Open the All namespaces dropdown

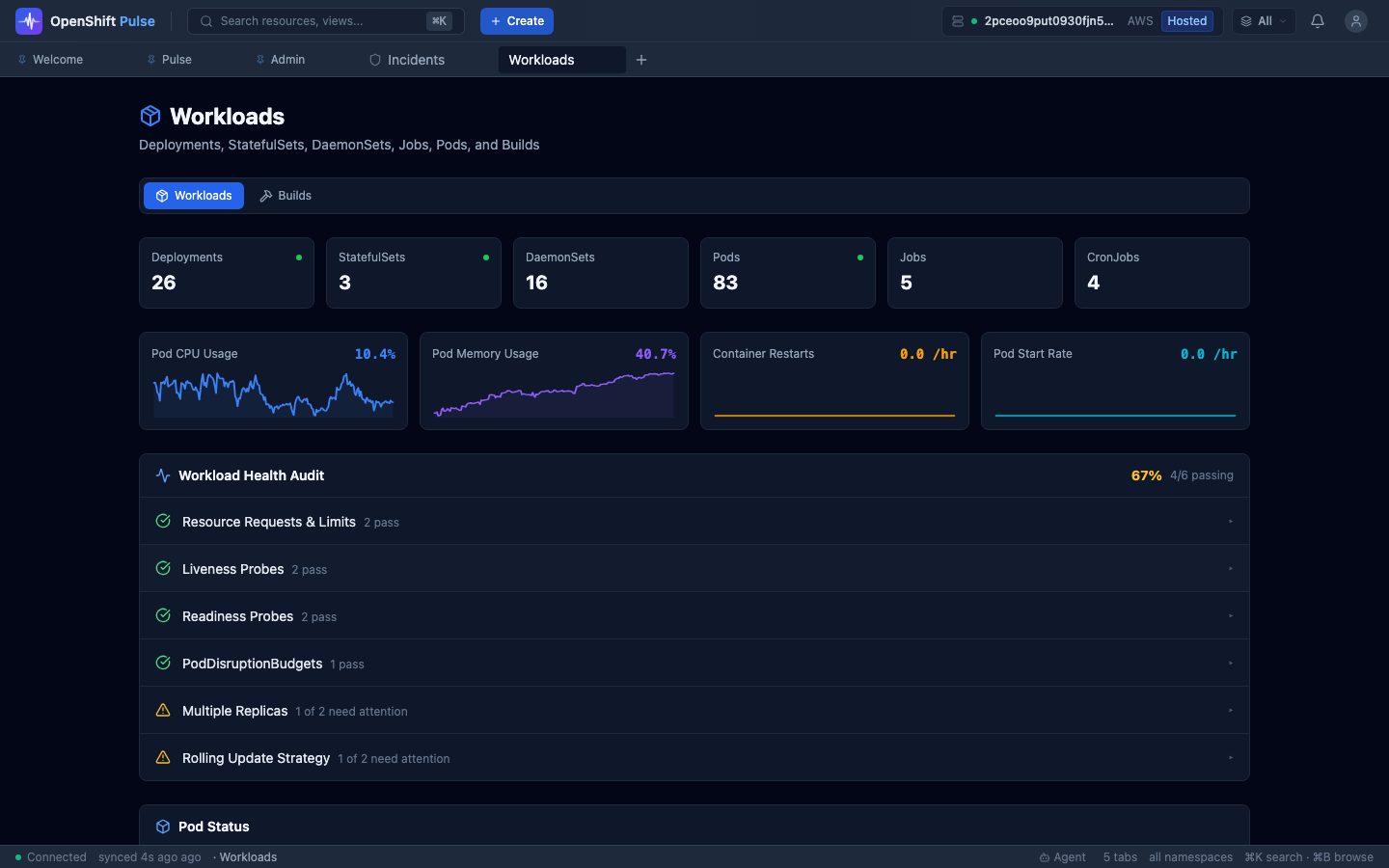point(1264,21)
